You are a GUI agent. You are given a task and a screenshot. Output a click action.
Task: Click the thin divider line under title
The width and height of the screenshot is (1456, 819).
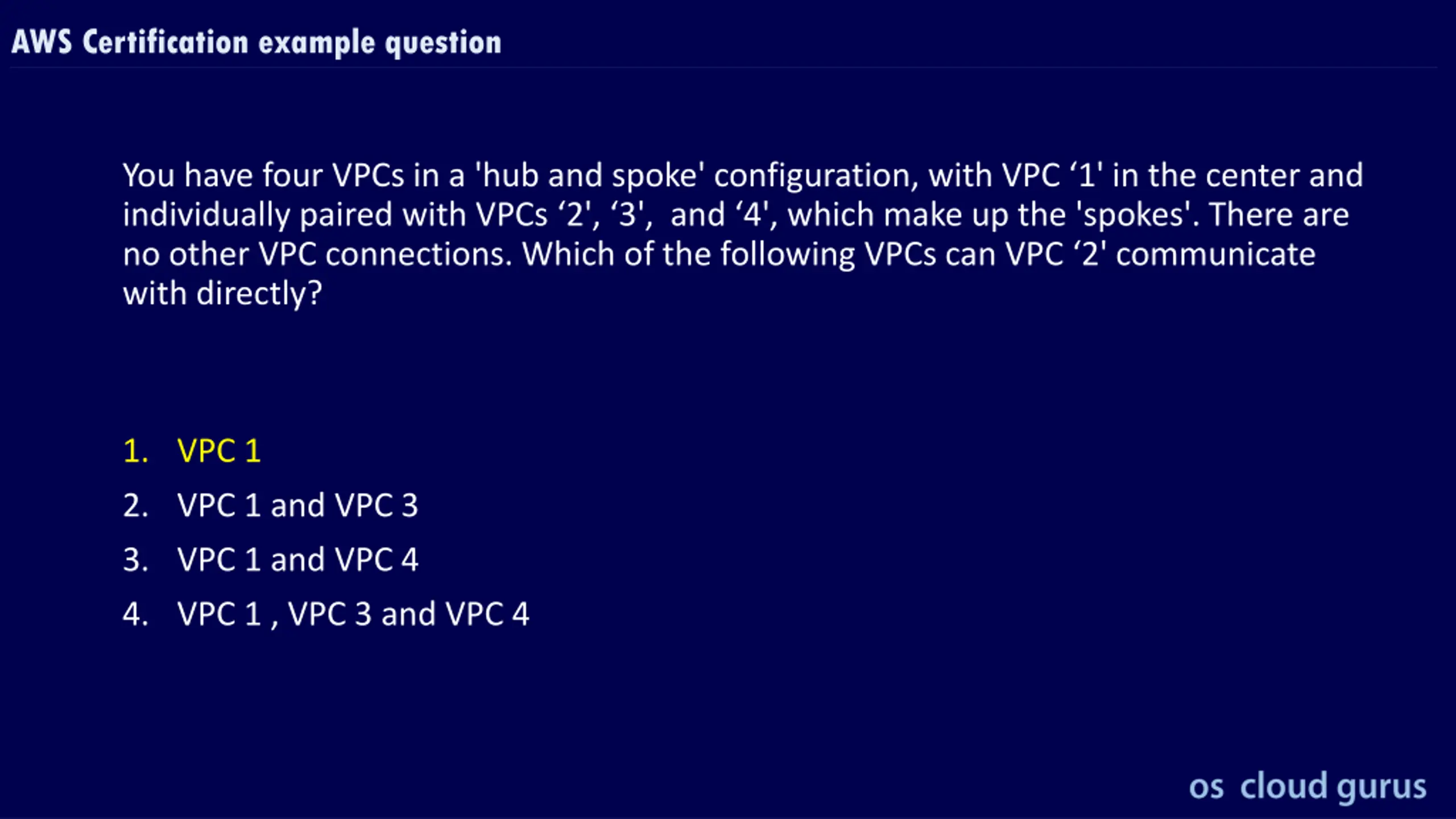pos(723,68)
